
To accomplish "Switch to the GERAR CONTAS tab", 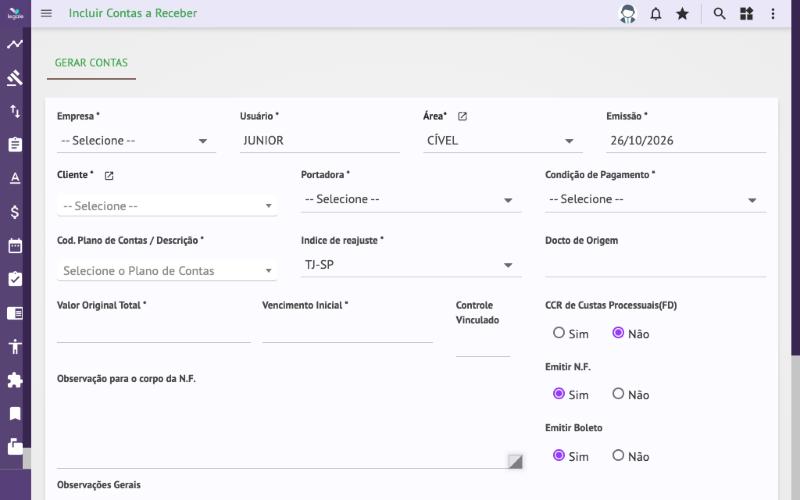I will point(91,63).
